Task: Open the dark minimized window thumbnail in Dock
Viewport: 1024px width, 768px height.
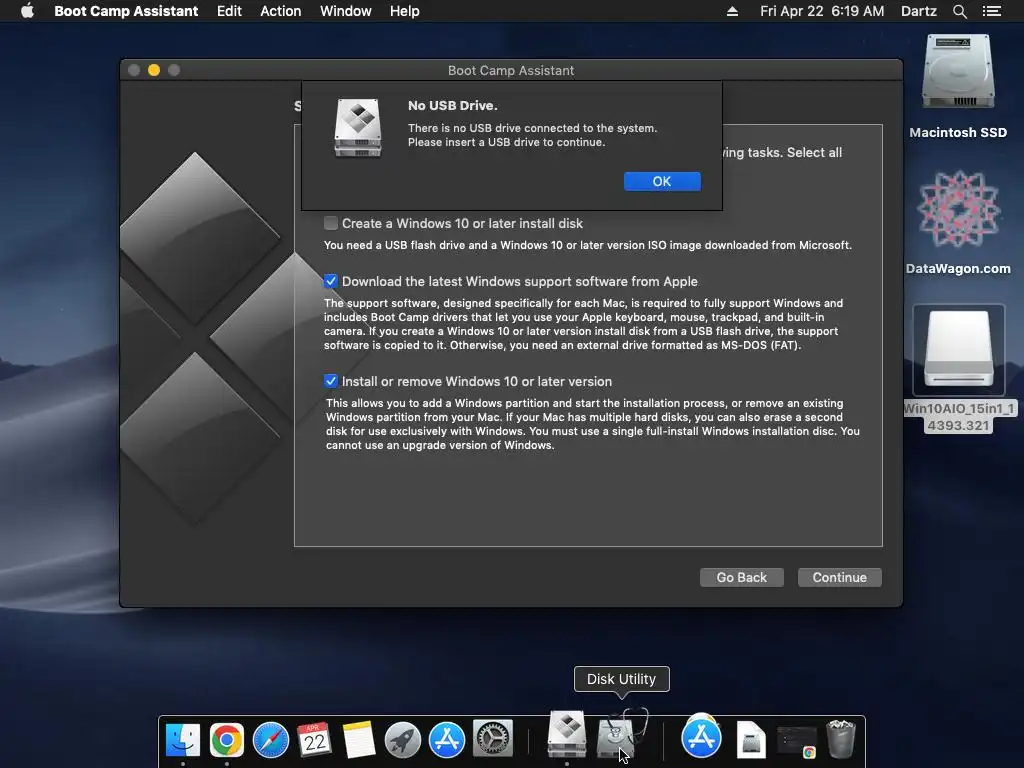Action: [x=797, y=741]
